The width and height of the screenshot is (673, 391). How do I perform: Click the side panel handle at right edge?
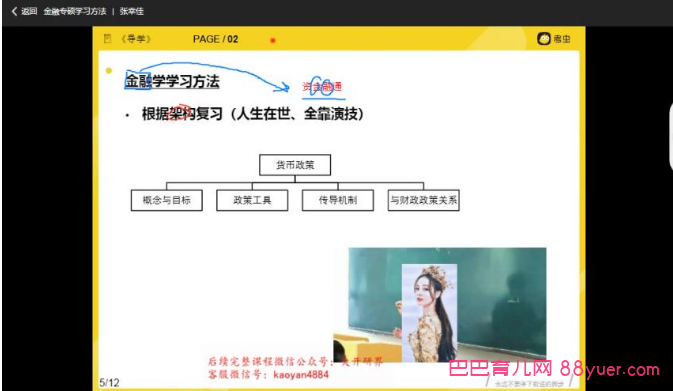click(x=671, y=136)
